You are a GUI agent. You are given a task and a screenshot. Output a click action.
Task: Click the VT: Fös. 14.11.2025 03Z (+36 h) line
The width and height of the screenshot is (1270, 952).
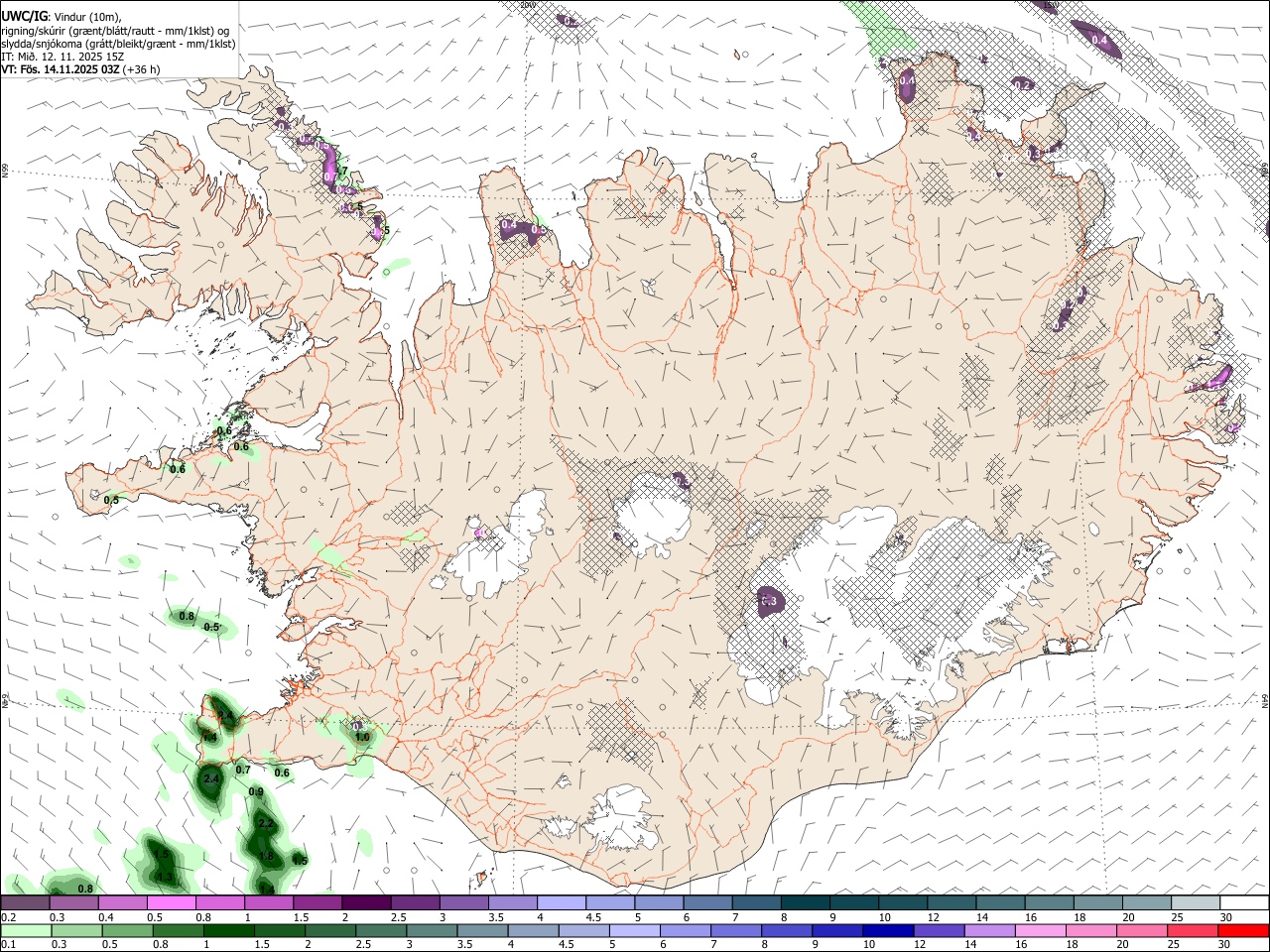coord(80,69)
